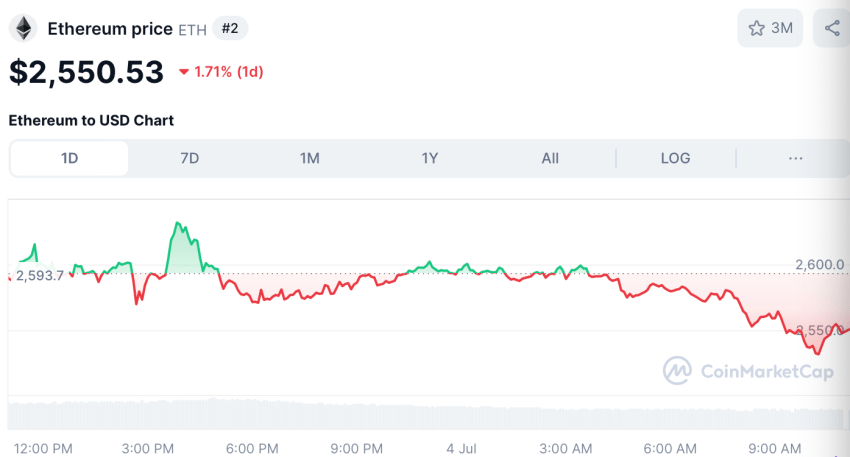Click the 4 Jul date axis marker

pyautogui.click(x=462, y=447)
